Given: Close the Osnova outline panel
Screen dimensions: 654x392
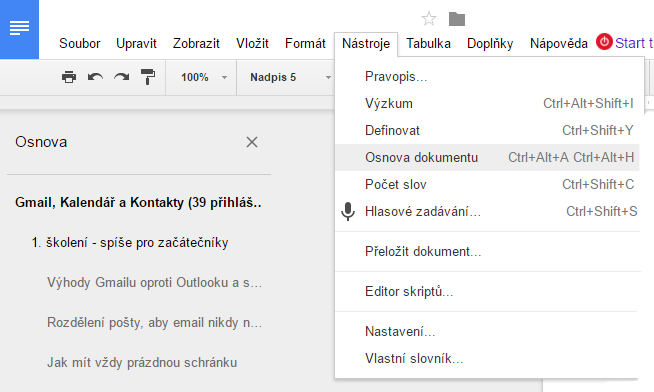Looking at the screenshot, I should point(252,142).
